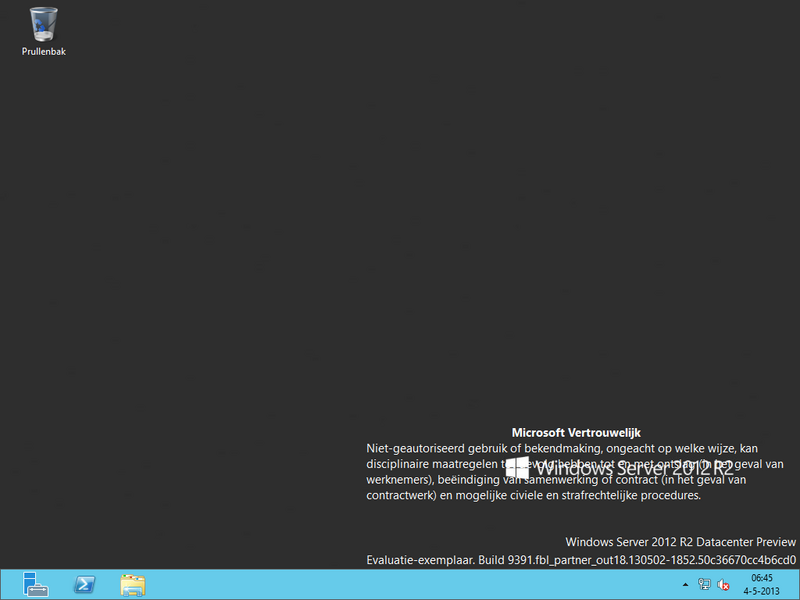Open the network status tray icon
Image resolution: width=800 pixels, height=600 pixels.
tap(704, 585)
